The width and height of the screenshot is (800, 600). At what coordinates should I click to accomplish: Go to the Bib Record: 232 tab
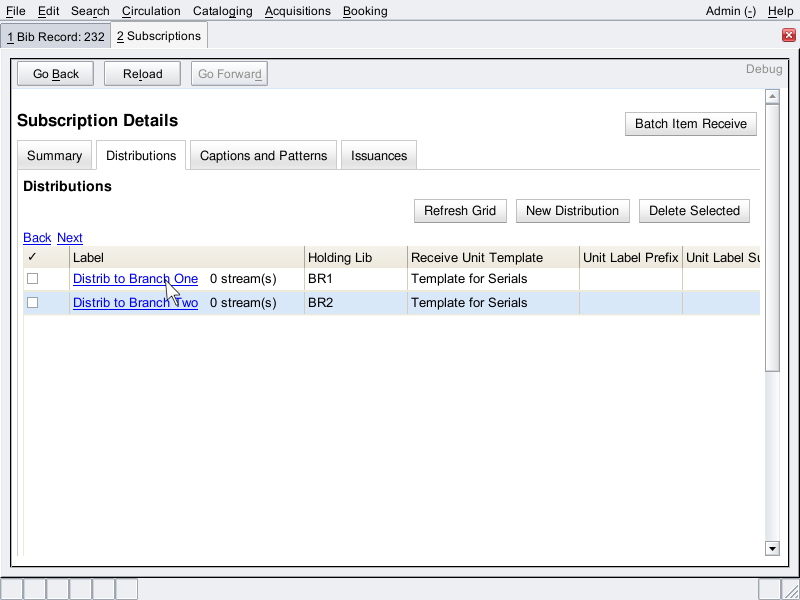55,36
